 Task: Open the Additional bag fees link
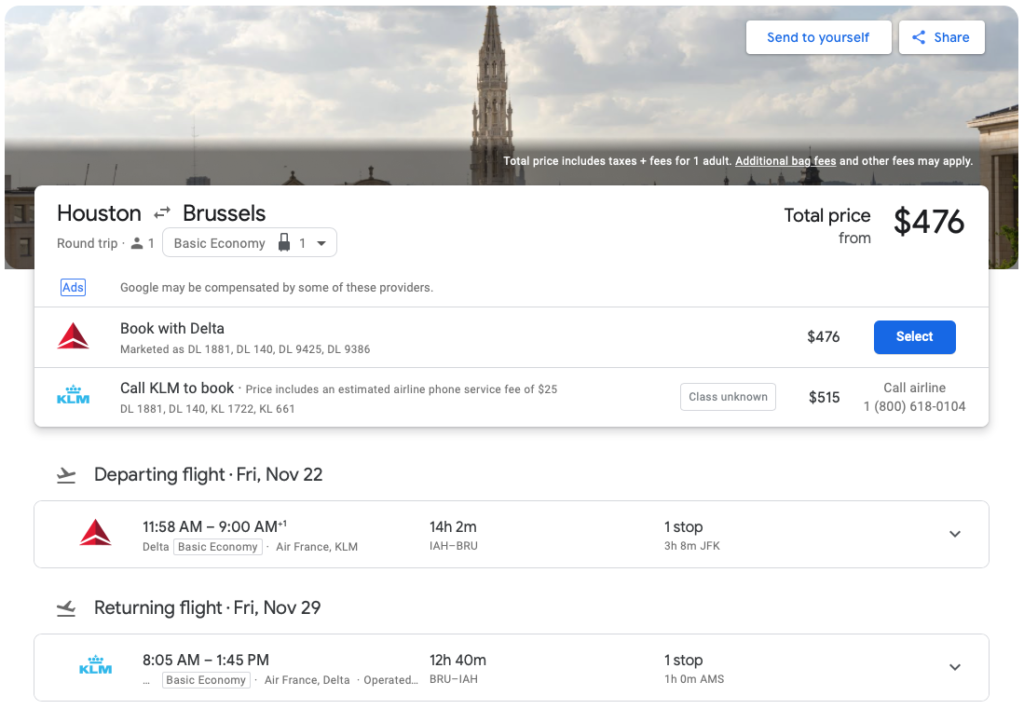click(785, 161)
